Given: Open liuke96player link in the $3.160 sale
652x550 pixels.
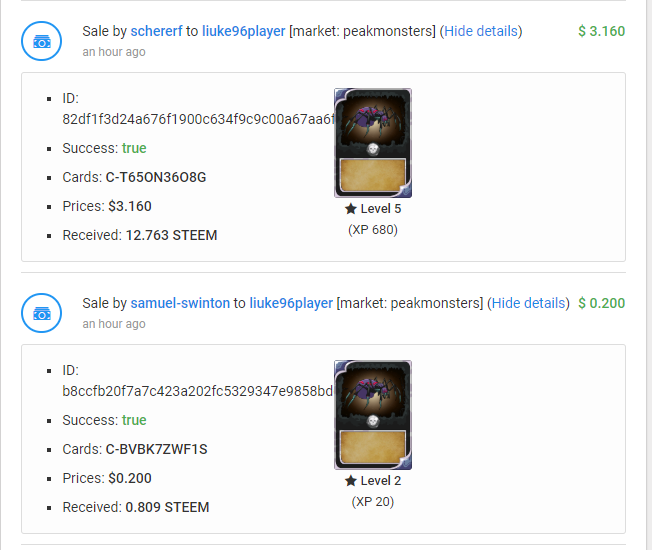Looking at the screenshot, I should (x=244, y=31).
